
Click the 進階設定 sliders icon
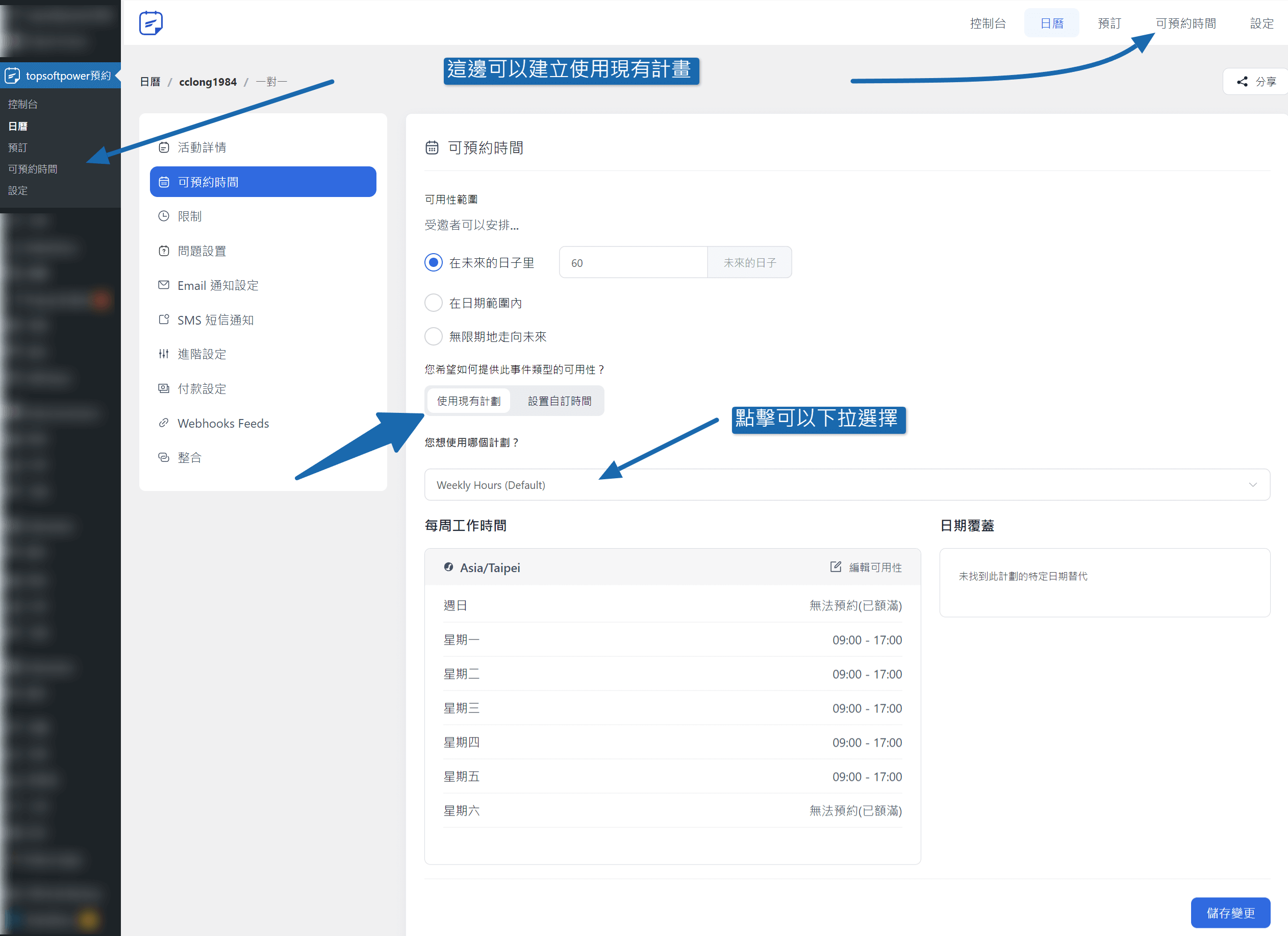coord(164,354)
